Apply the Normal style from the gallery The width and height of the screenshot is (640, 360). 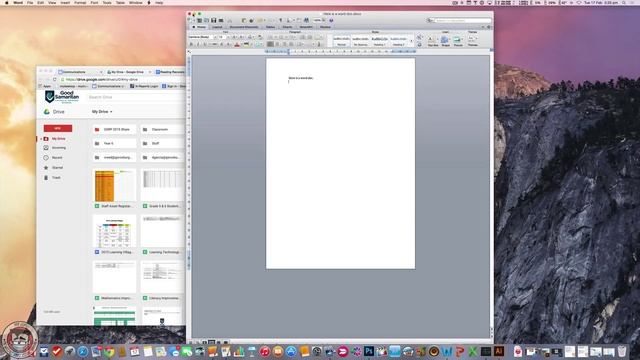[342, 41]
